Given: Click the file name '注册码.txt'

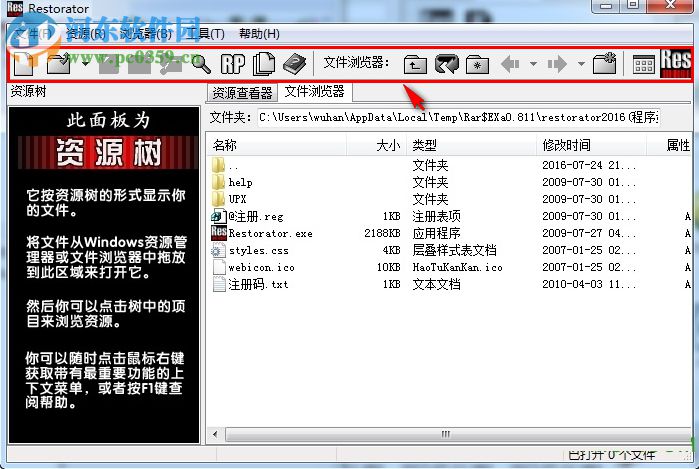Looking at the screenshot, I should coord(259,284).
